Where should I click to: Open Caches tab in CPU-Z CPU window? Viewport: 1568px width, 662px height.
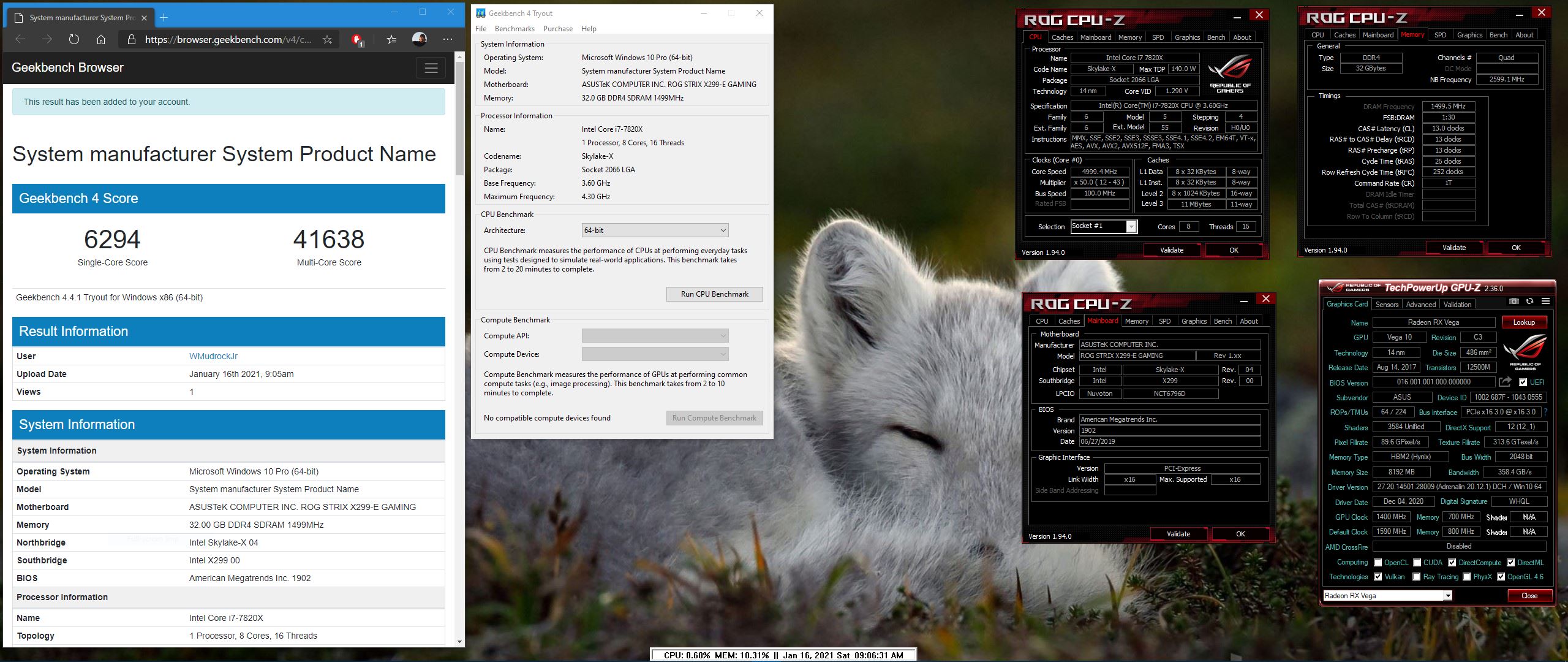1062,37
